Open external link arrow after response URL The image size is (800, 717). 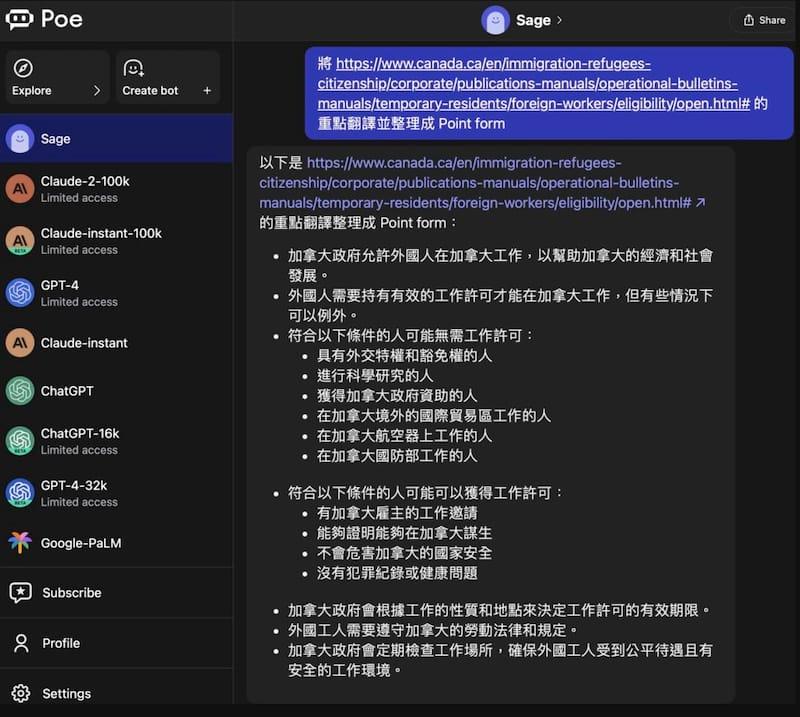tap(701, 203)
